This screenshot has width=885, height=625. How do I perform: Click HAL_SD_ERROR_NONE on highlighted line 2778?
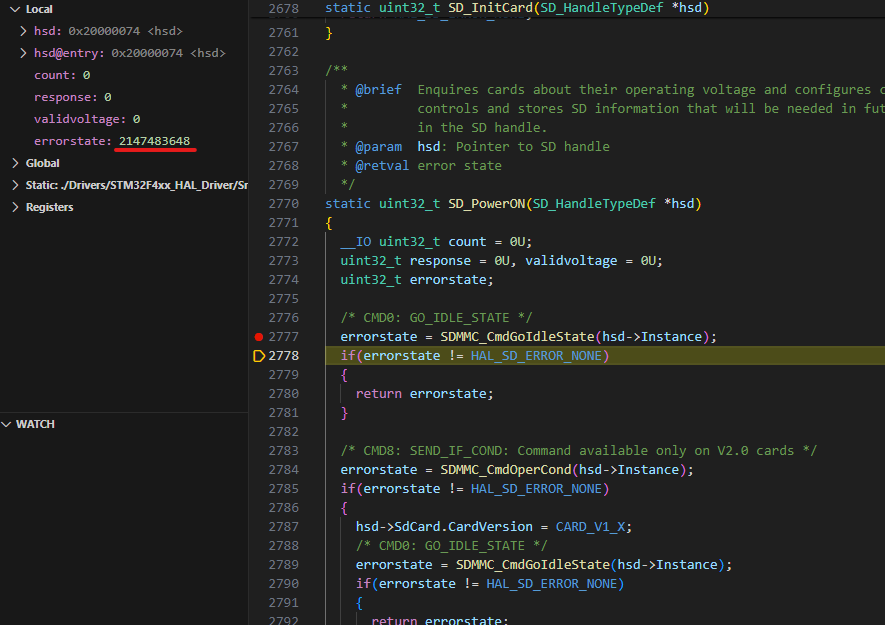(536, 356)
